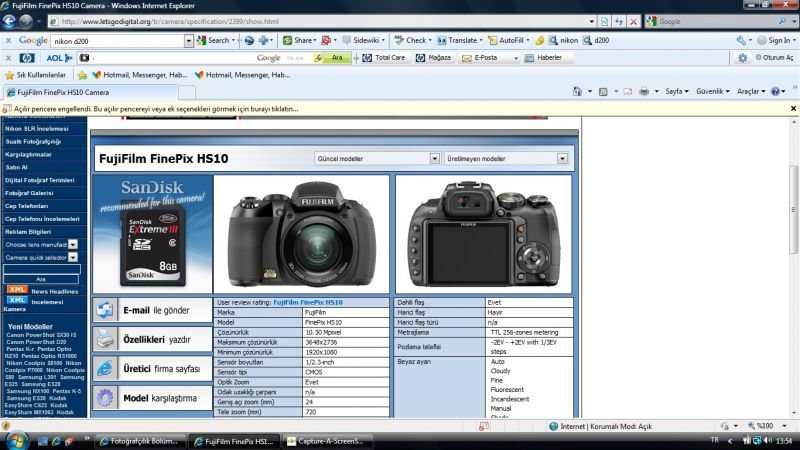Click the add to favorites bar icon
The height and width of the screenshot is (450, 800).
[x=82, y=76]
